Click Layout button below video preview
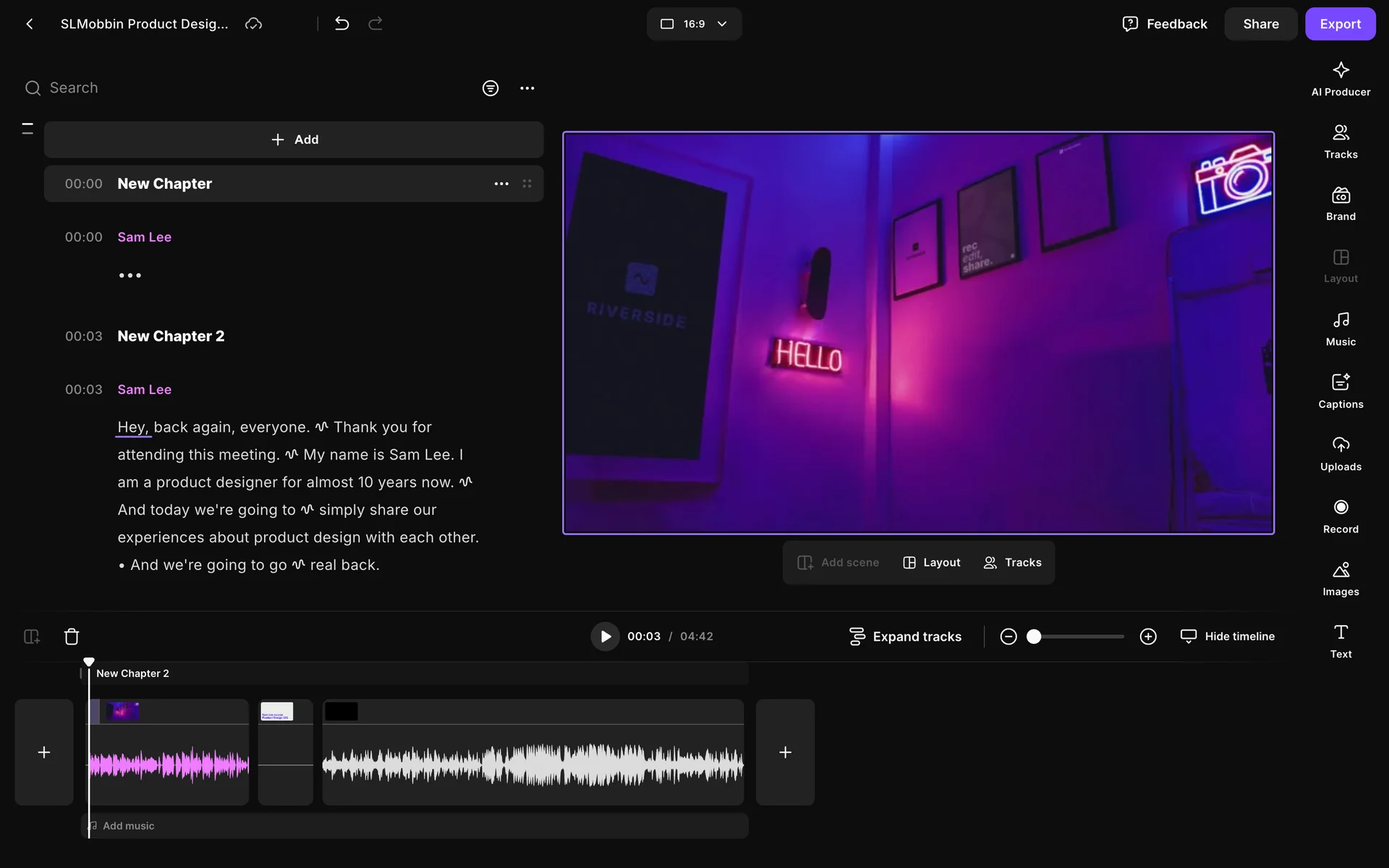Viewport: 1389px width, 868px height. [x=932, y=563]
